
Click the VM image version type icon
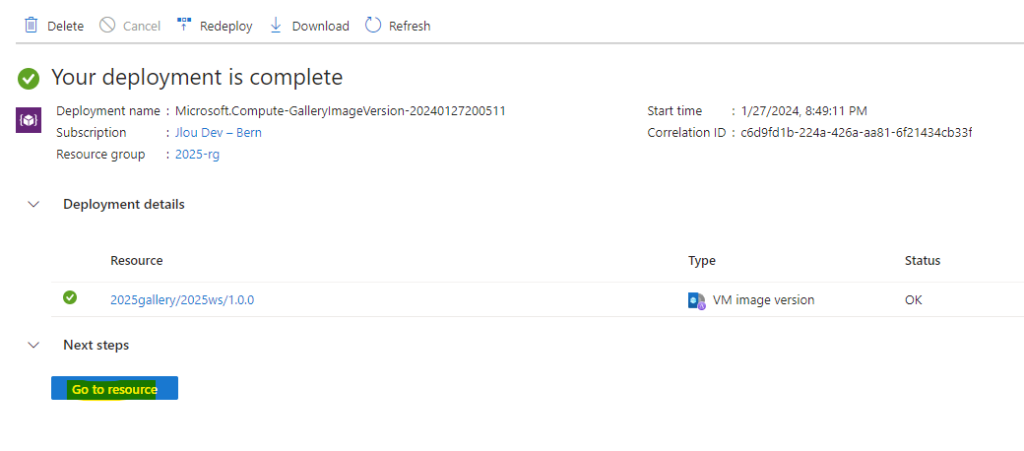(x=697, y=300)
